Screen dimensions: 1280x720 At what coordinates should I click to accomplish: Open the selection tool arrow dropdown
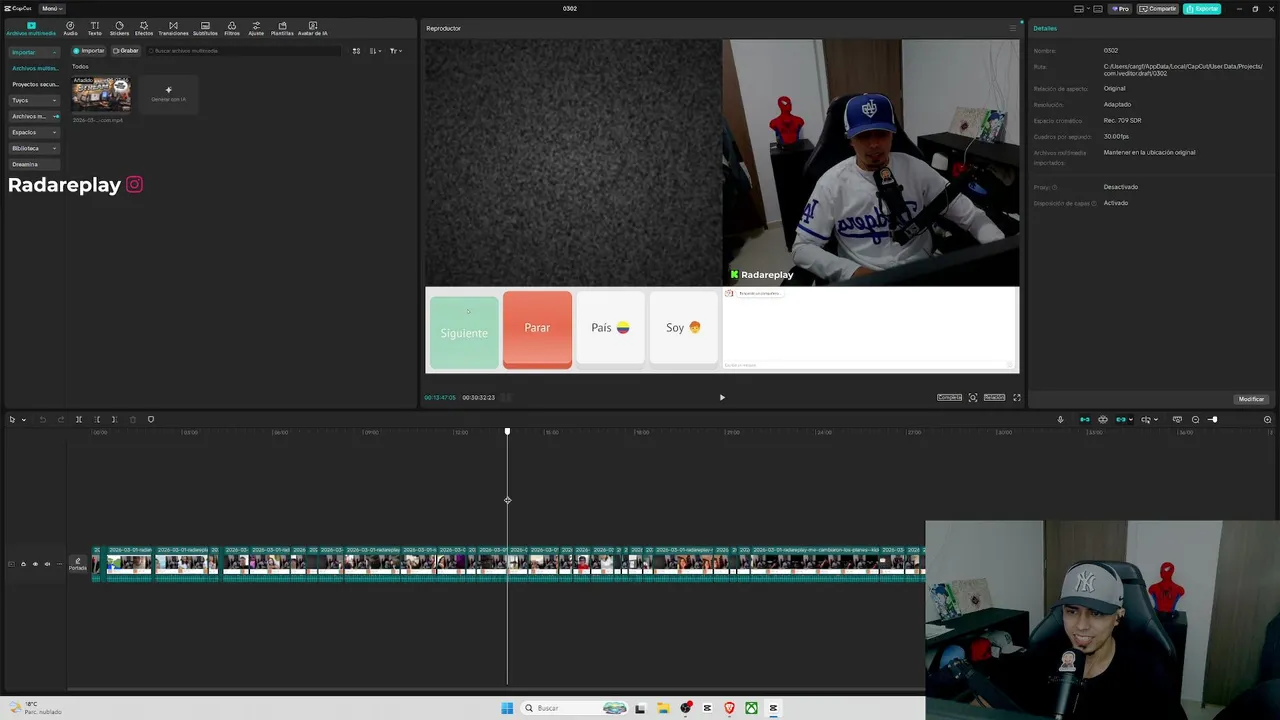23,420
